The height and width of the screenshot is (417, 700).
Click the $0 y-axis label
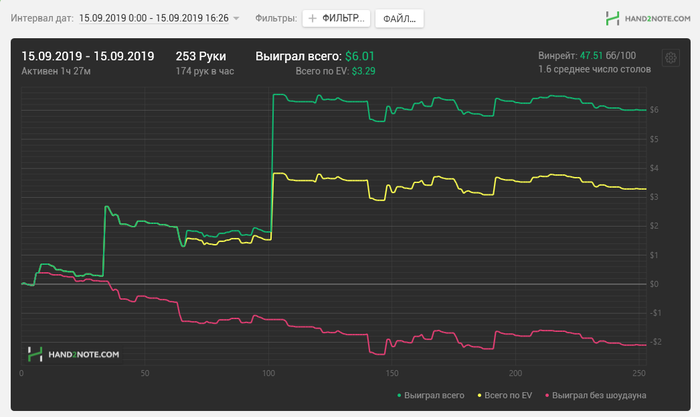click(654, 284)
